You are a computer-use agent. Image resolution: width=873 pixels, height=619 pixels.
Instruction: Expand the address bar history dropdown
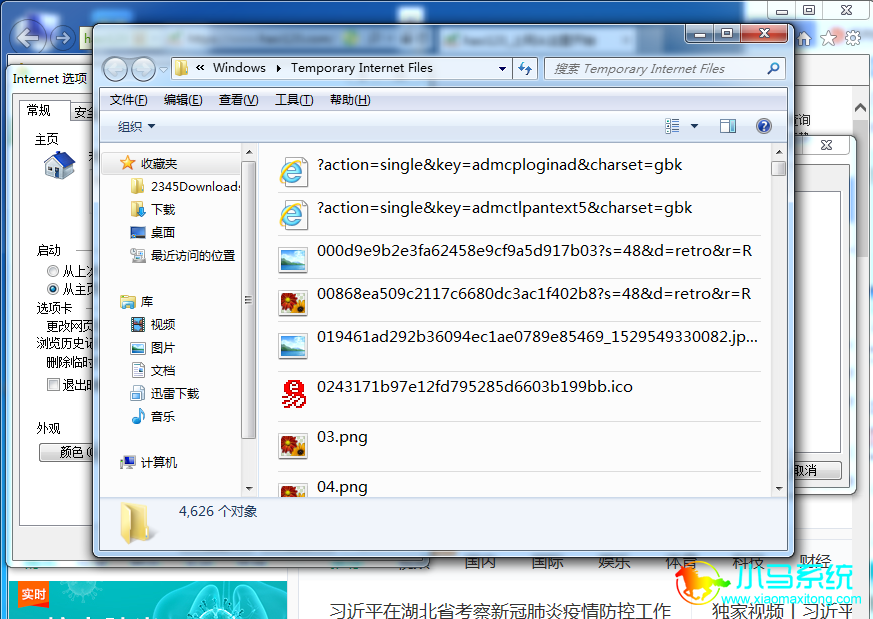click(502, 68)
